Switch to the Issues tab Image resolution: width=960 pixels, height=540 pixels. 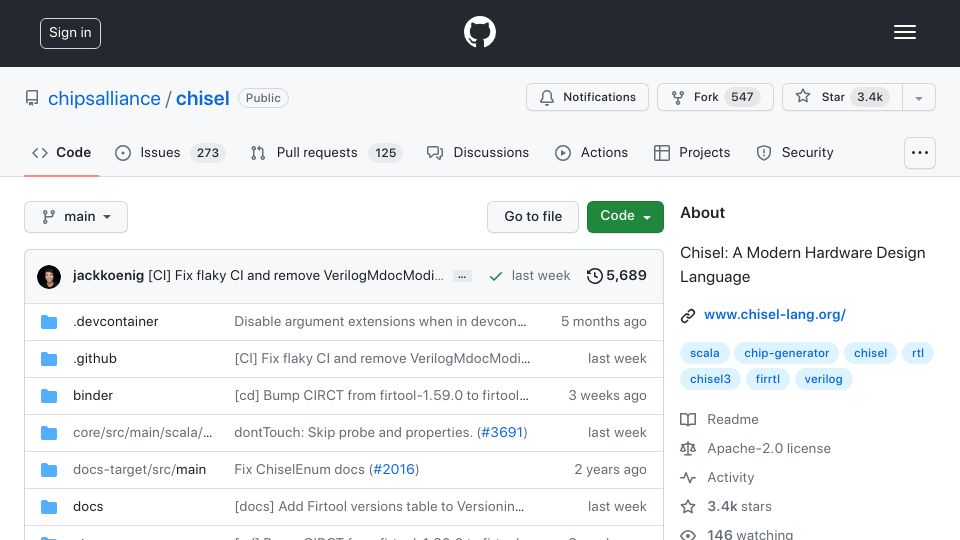[x=170, y=152]
